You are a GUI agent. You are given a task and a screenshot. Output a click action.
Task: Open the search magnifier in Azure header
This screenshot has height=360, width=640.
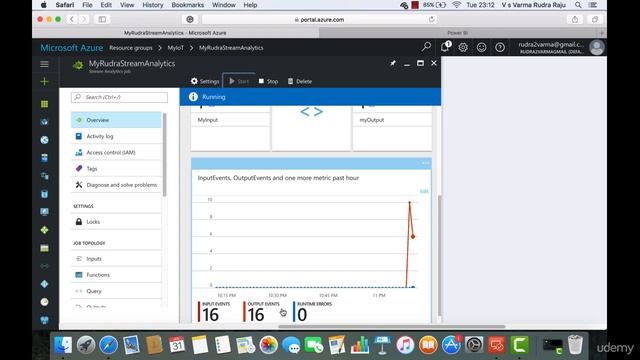coord(426,47)
